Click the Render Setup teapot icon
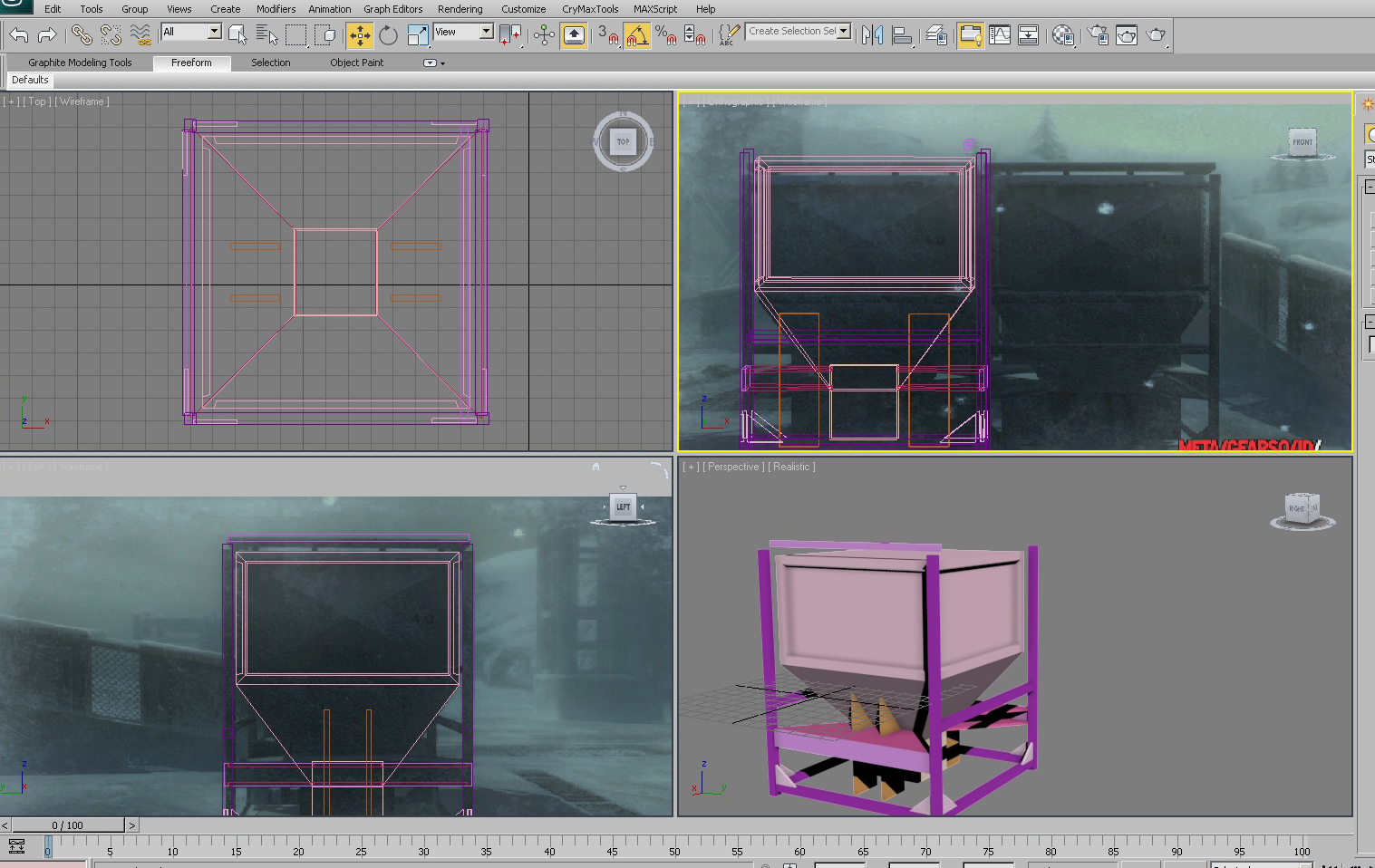 1098,35
